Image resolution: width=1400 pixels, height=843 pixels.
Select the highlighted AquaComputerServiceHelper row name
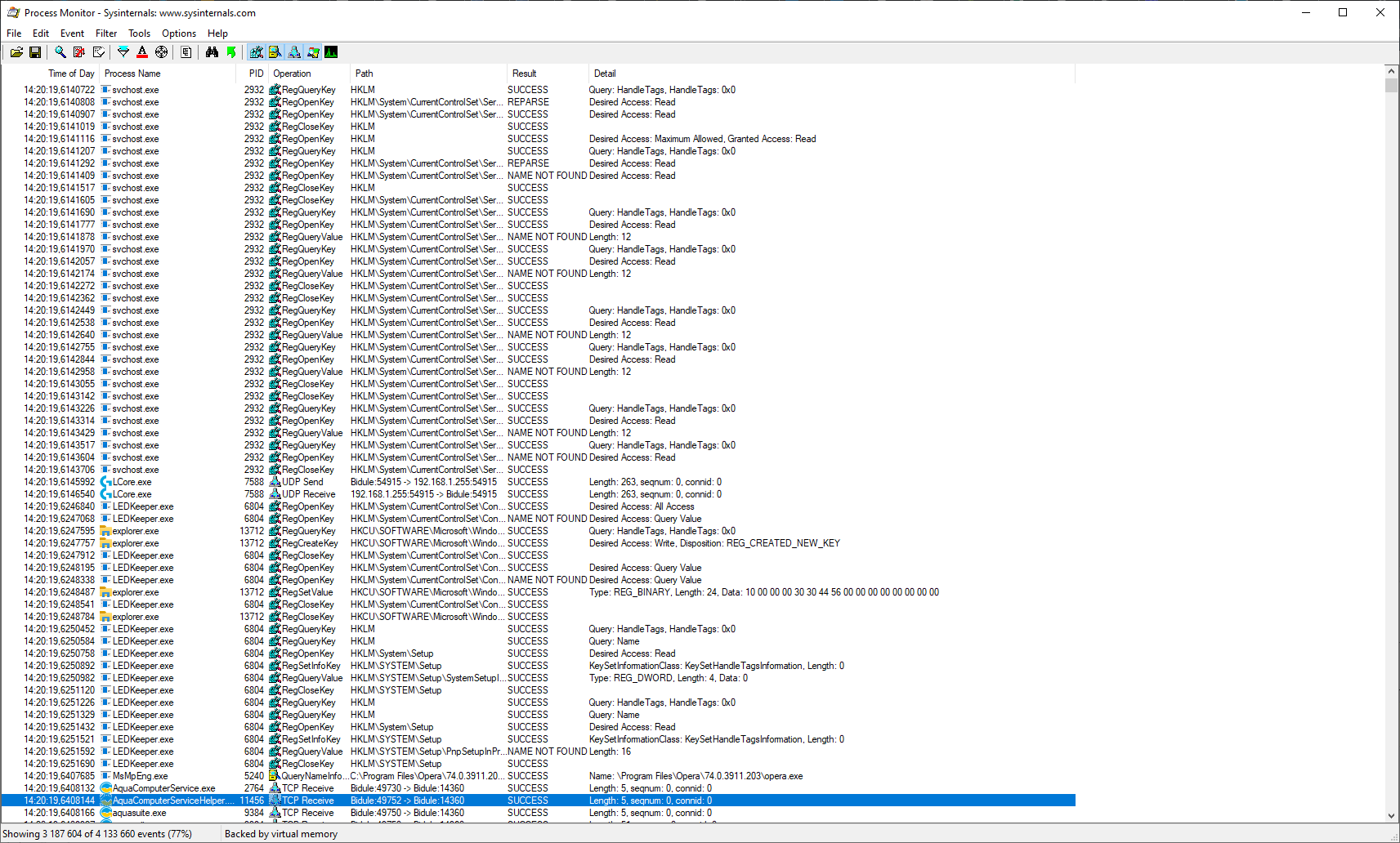[174, 801]
